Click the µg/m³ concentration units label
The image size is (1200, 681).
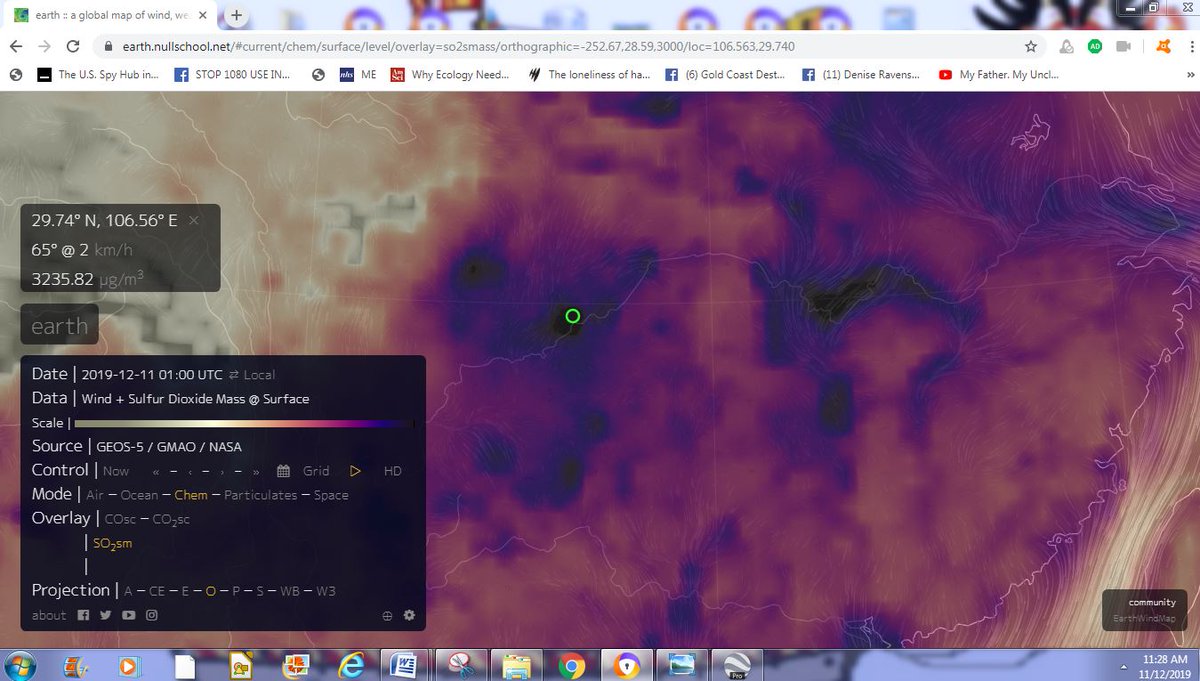point(121,279)
